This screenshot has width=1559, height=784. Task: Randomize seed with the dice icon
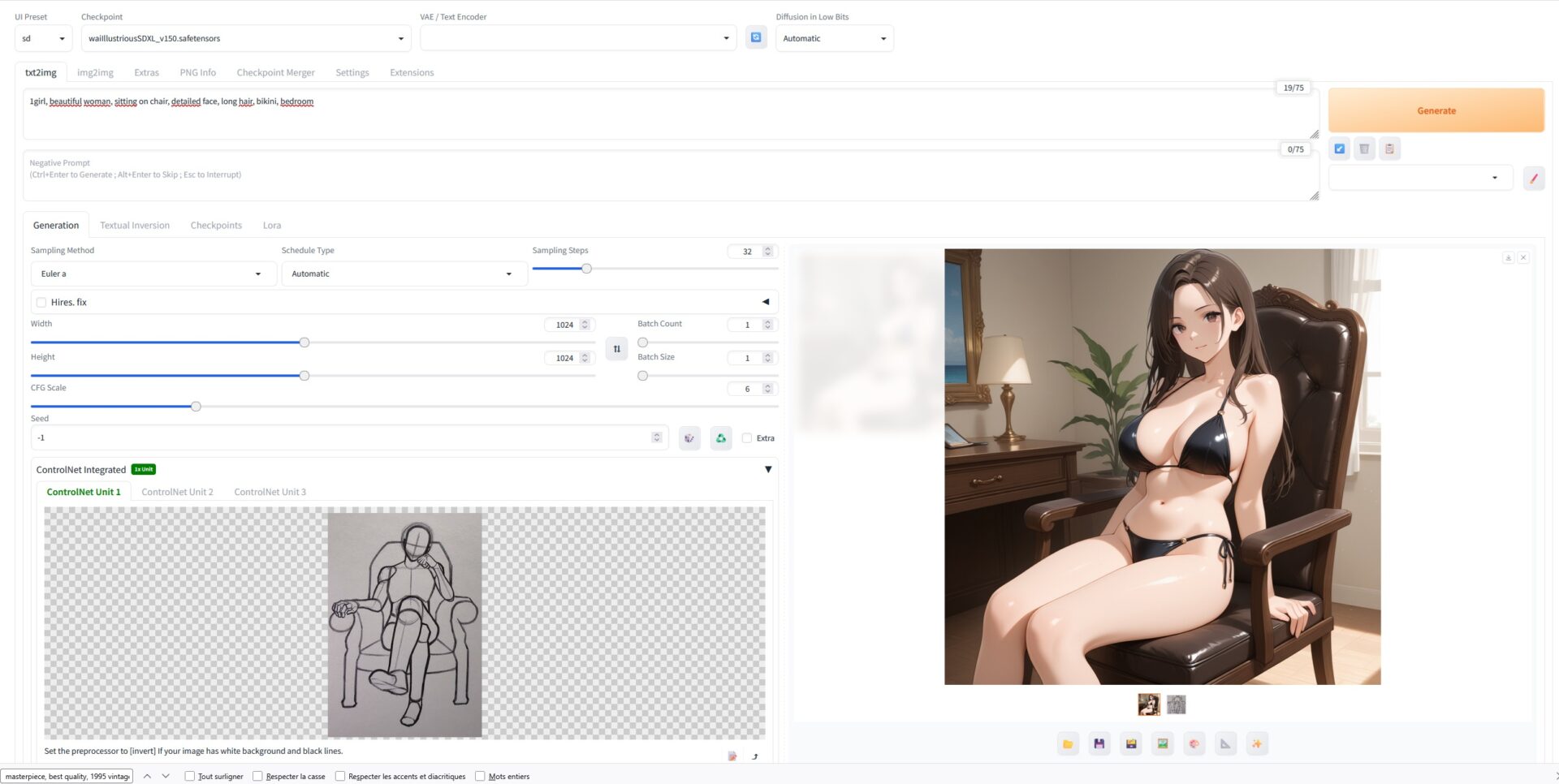coord(689,438)
